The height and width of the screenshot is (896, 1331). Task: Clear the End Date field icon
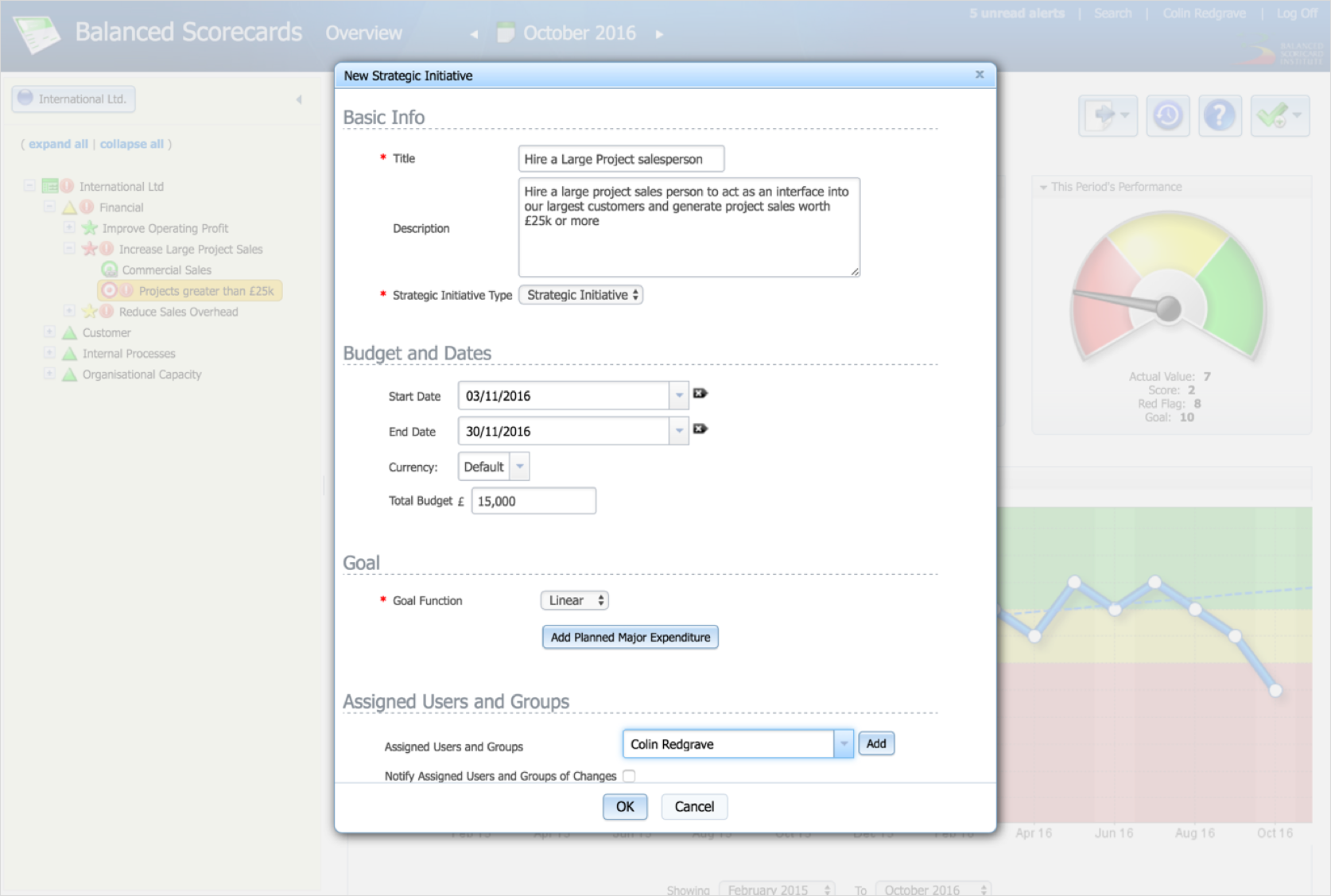[700, 429]
